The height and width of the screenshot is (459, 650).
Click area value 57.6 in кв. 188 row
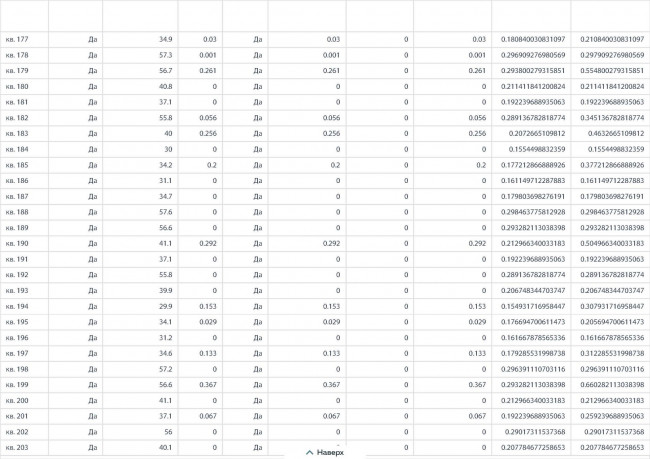tap(165, 212)
